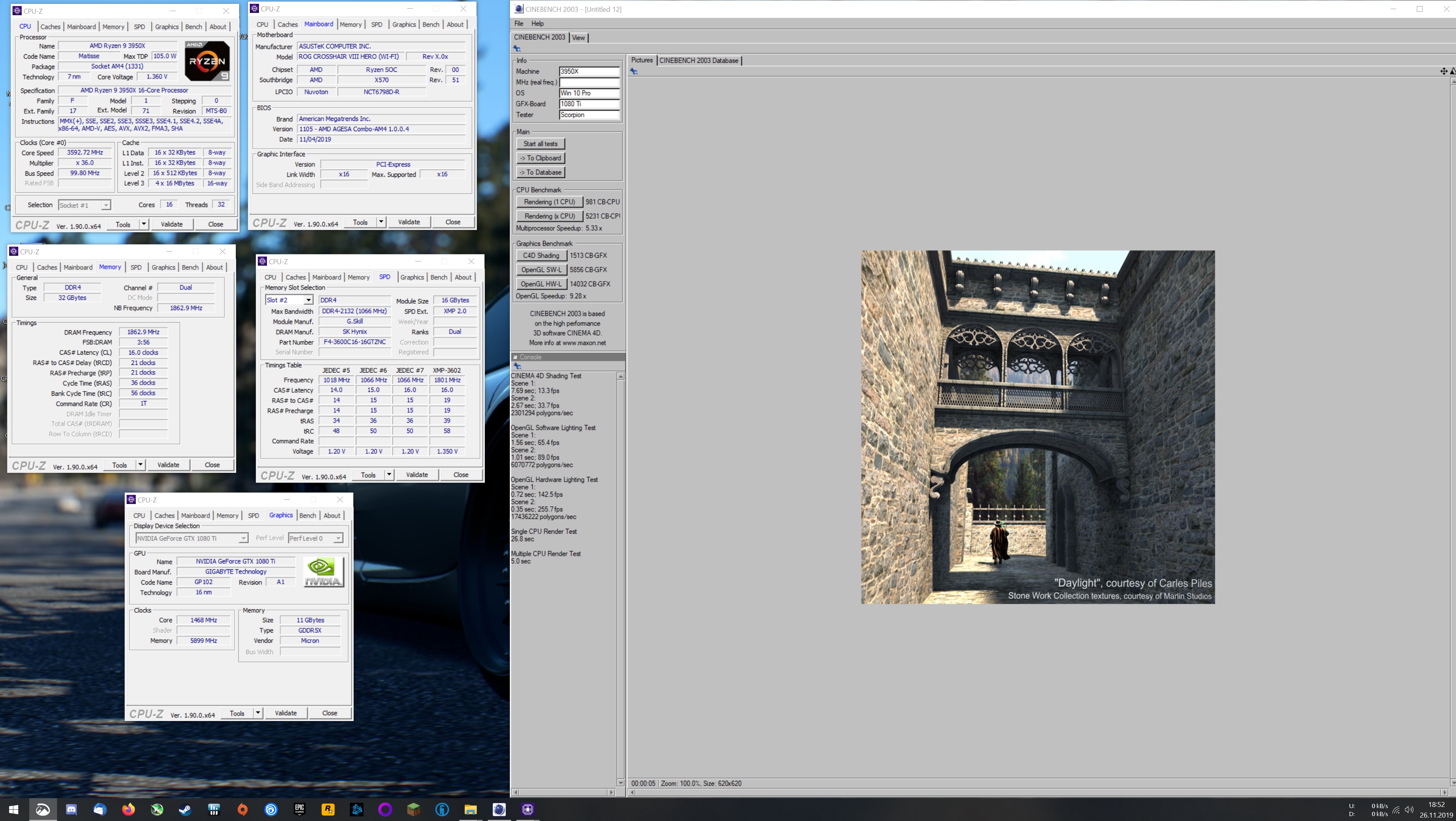Screen dimensions: 1456x821
Task: Click the To Clipboard button
Action: (x=540, y=158)
